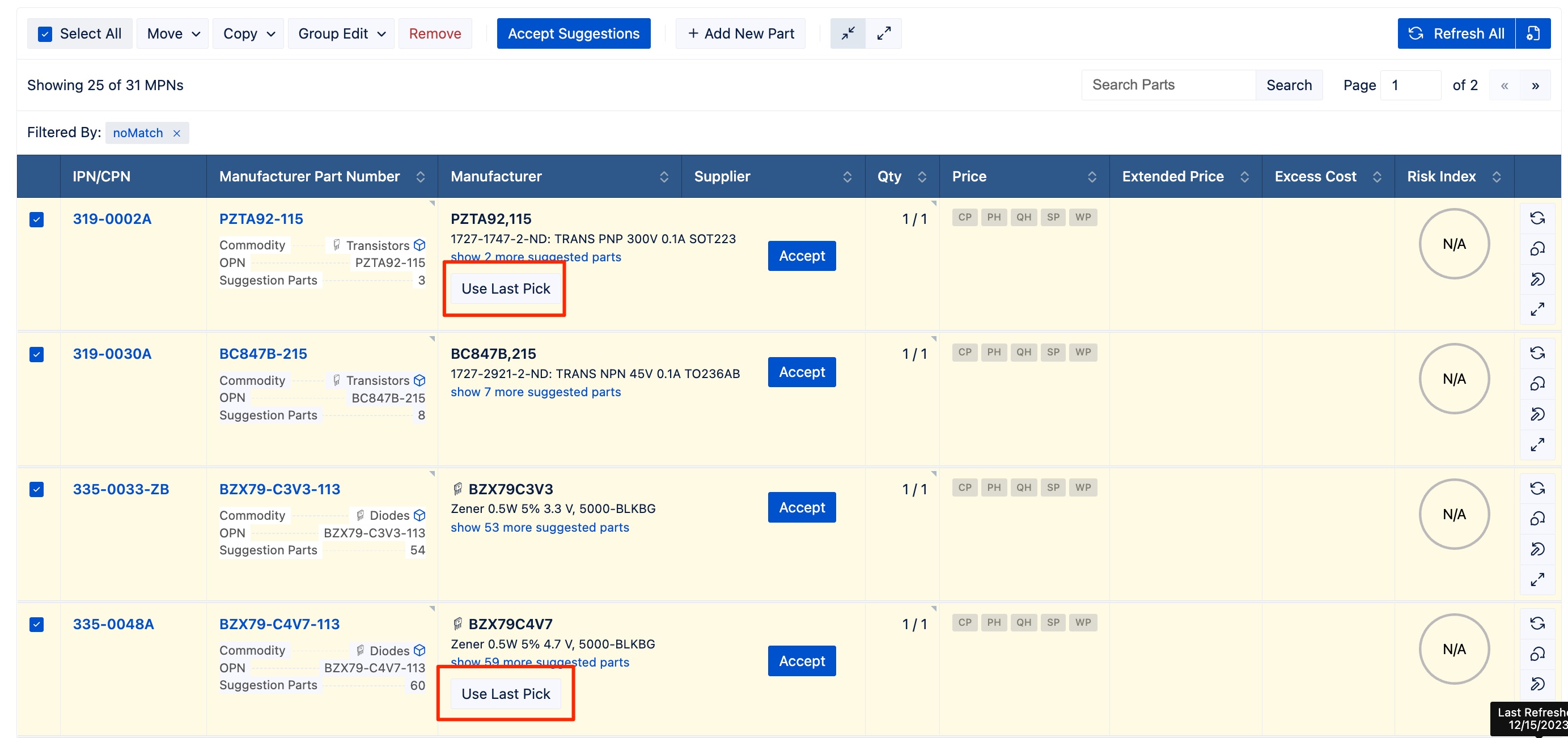The height and width of the screenshot is (738, 1568).
Task: Sort by the Risk Index column
Action: pyautogui.click(x=1497, y=177)
